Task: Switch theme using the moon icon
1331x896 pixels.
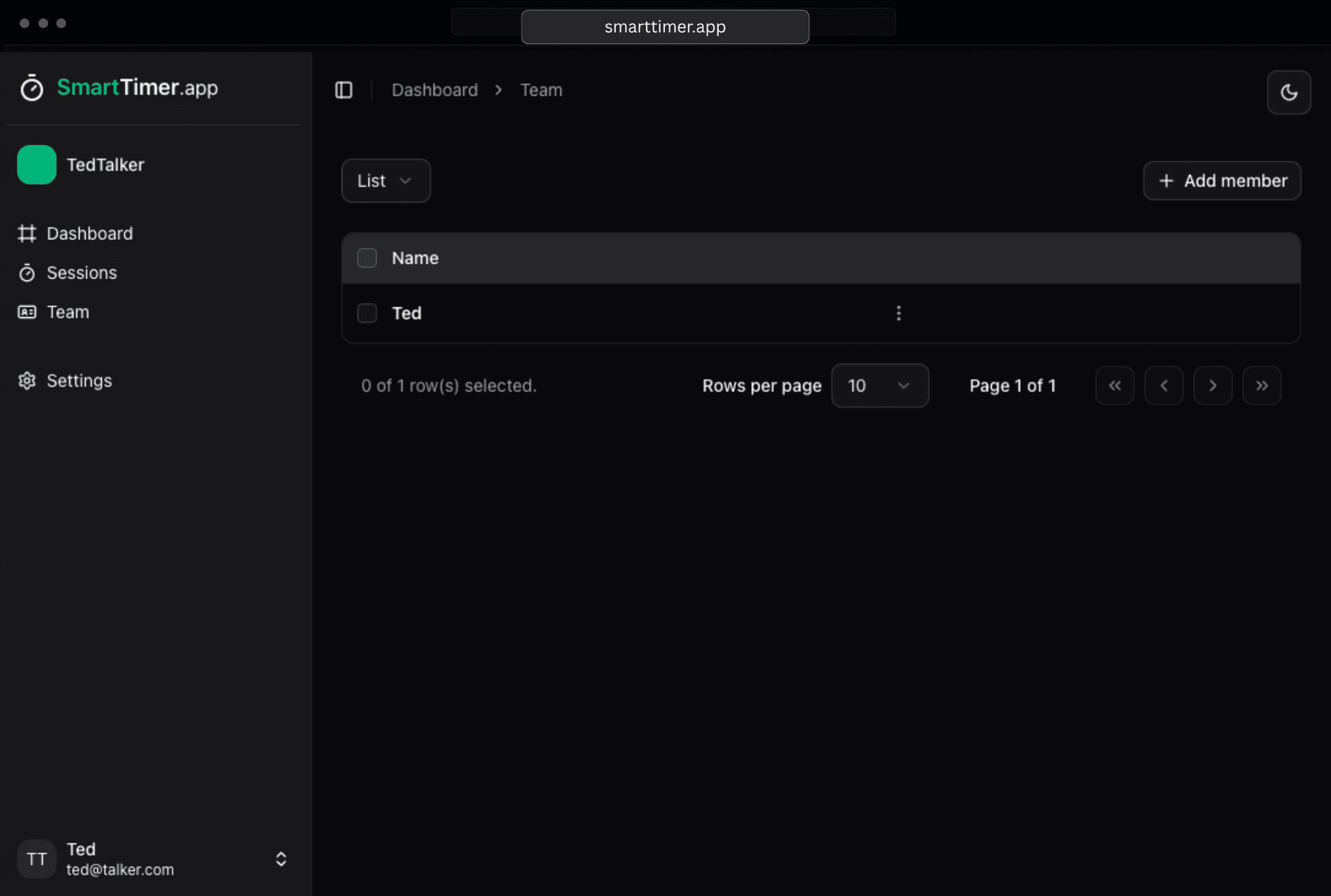Action: point(1288,92)
